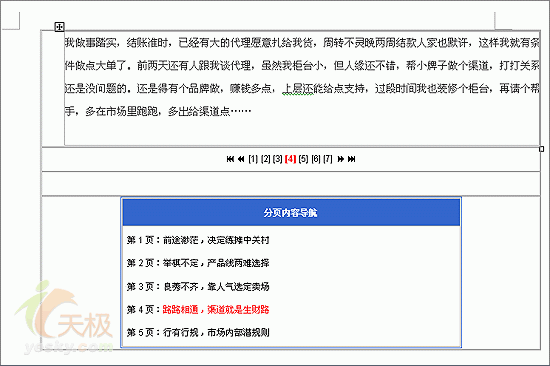550x366 pixels.
Task: Click the line starting 件做点大单了
Action: tap(302, 66)
